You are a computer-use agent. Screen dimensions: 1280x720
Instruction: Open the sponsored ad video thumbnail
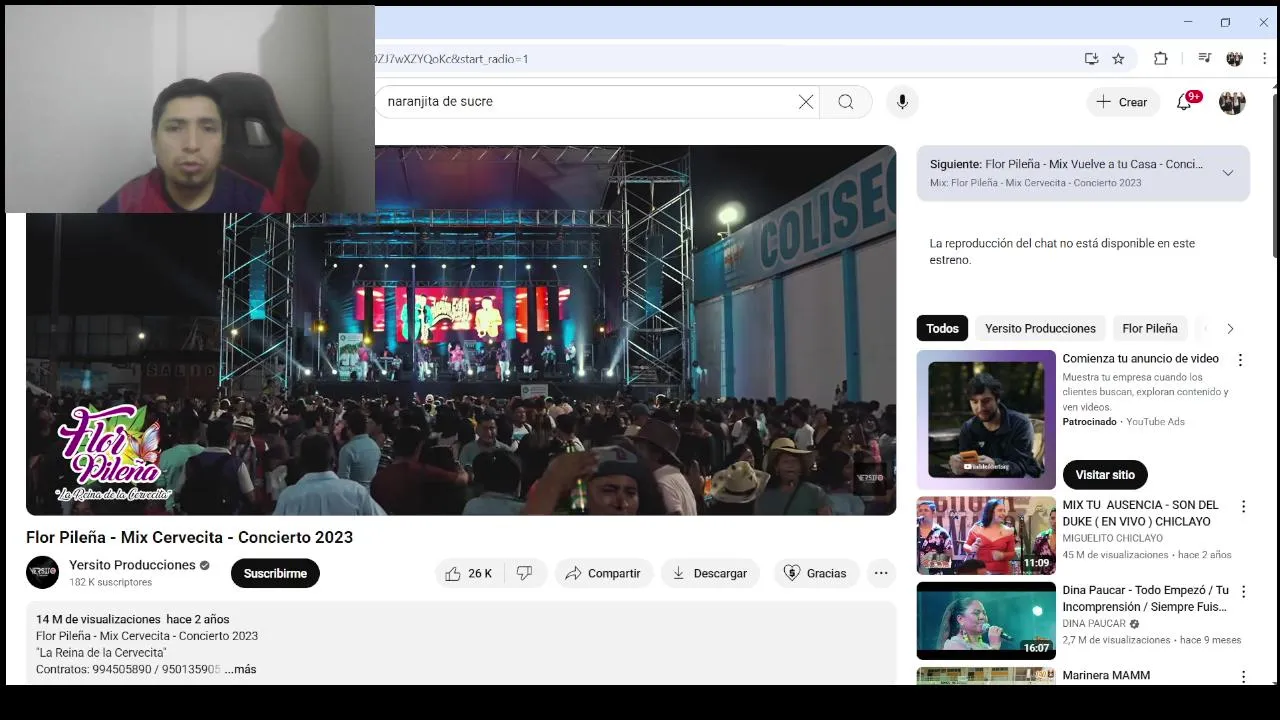coord(986,420)
